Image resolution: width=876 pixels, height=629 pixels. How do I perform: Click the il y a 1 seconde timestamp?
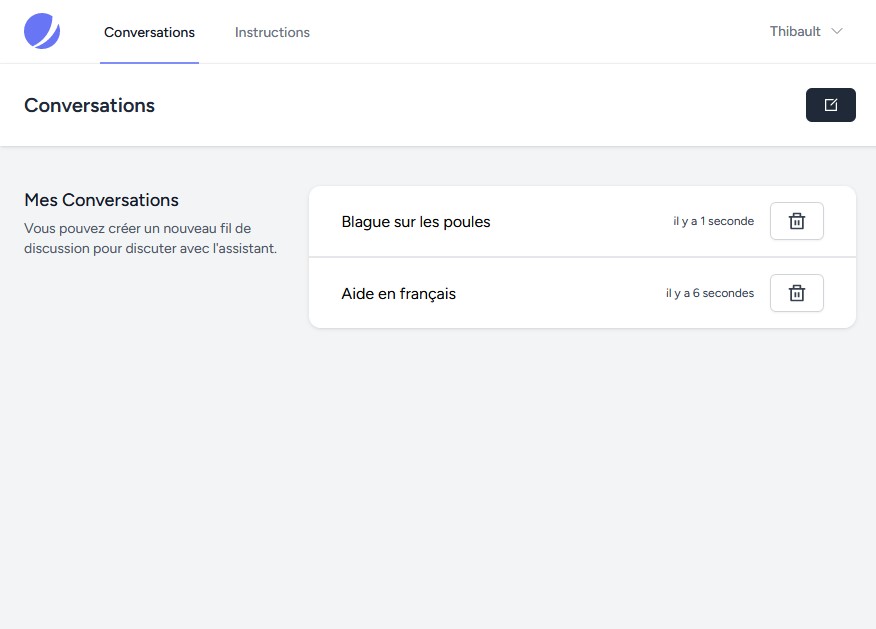pyautogui.click(x=713, y=221)
